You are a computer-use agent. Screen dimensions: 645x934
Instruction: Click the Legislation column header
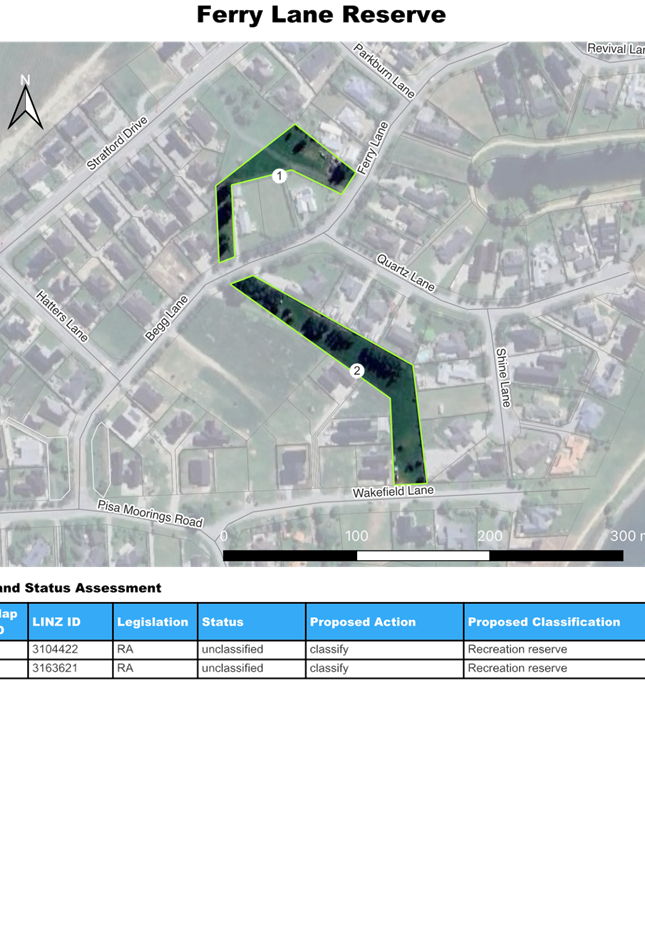tap(153, 622)
